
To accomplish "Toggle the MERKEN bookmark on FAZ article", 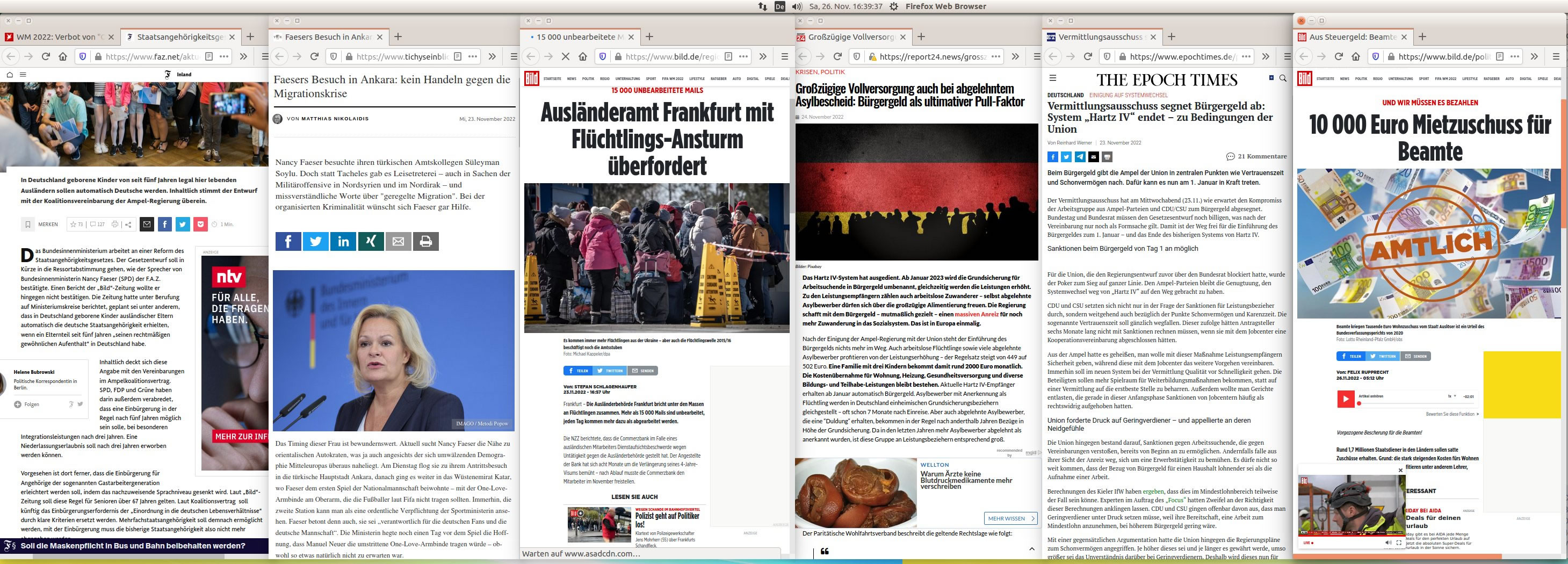I will 28,225.
